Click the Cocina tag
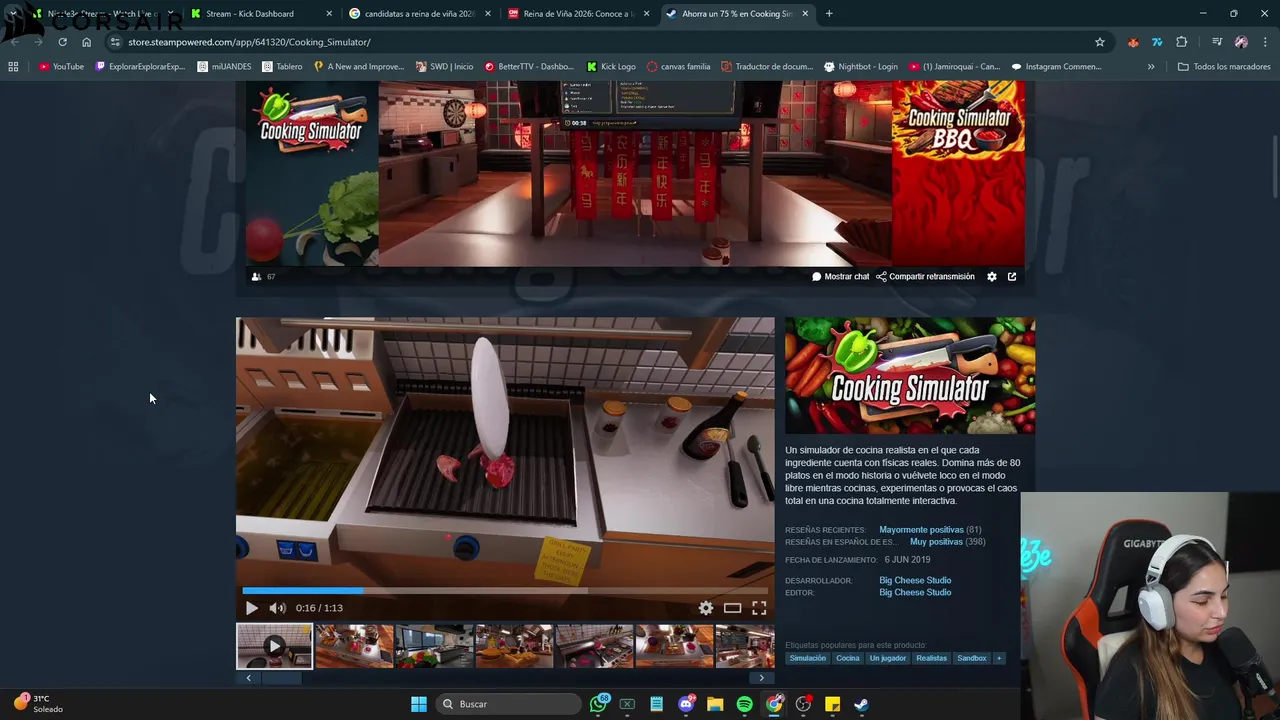Image resolution: width=1280 pixels, height=720 pixels. click(x=848, y=658)
